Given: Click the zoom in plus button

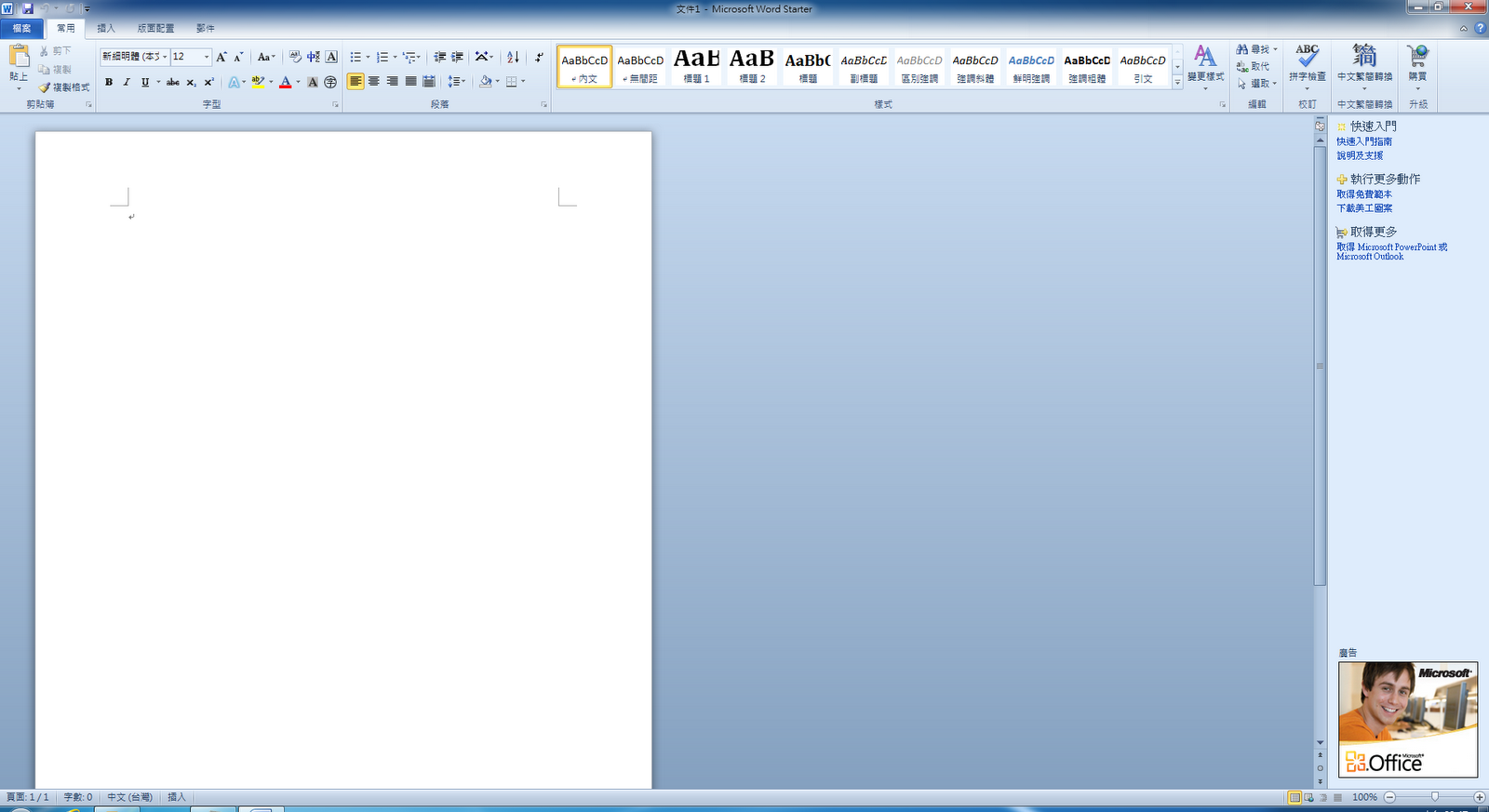Looking at the screenshot, I should 1479,797.
